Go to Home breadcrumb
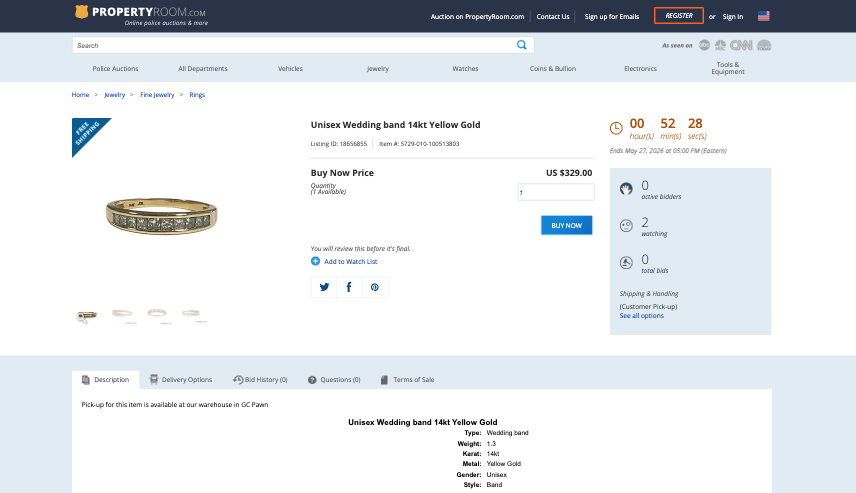Image resolution: width=856 pixels, height=493 pixels. click(80, 94)
